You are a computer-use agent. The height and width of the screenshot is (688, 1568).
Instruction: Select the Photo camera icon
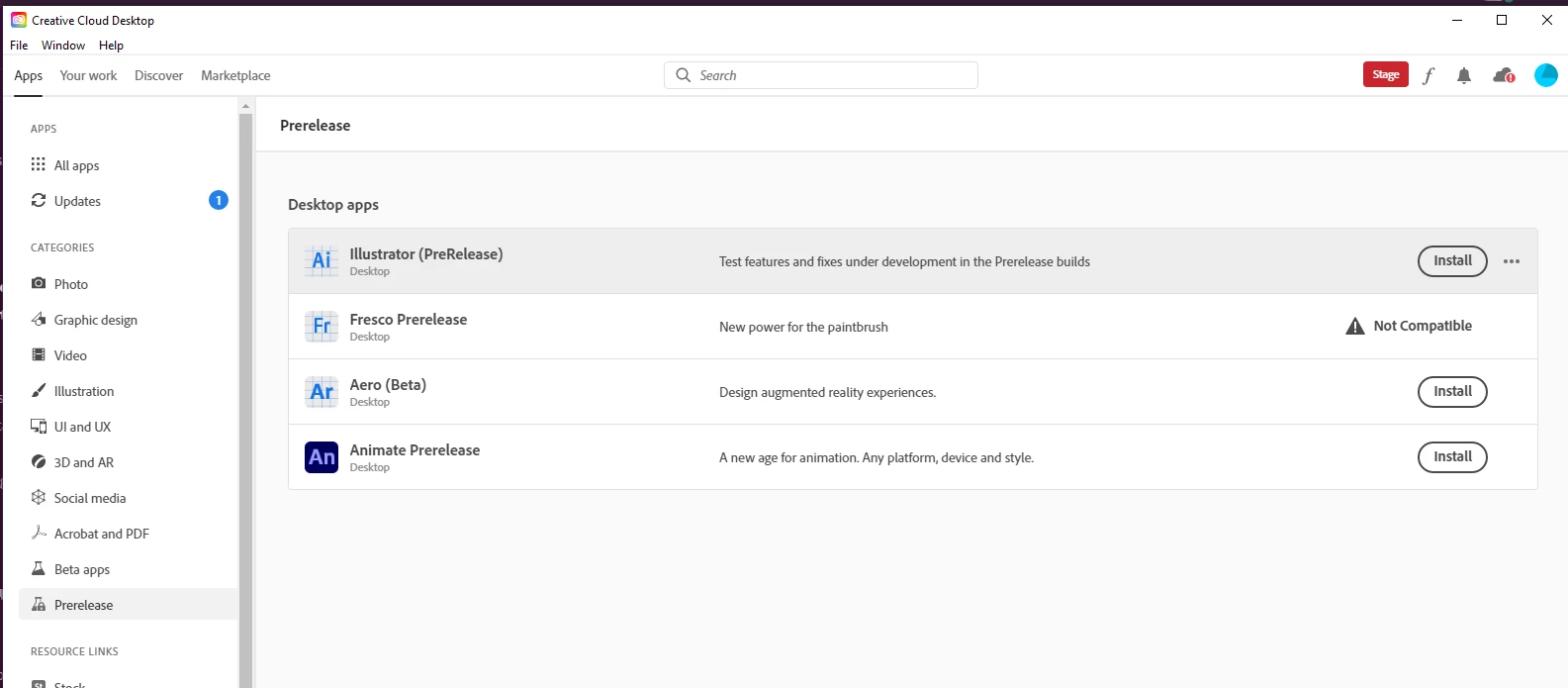(x=39, y=283)
